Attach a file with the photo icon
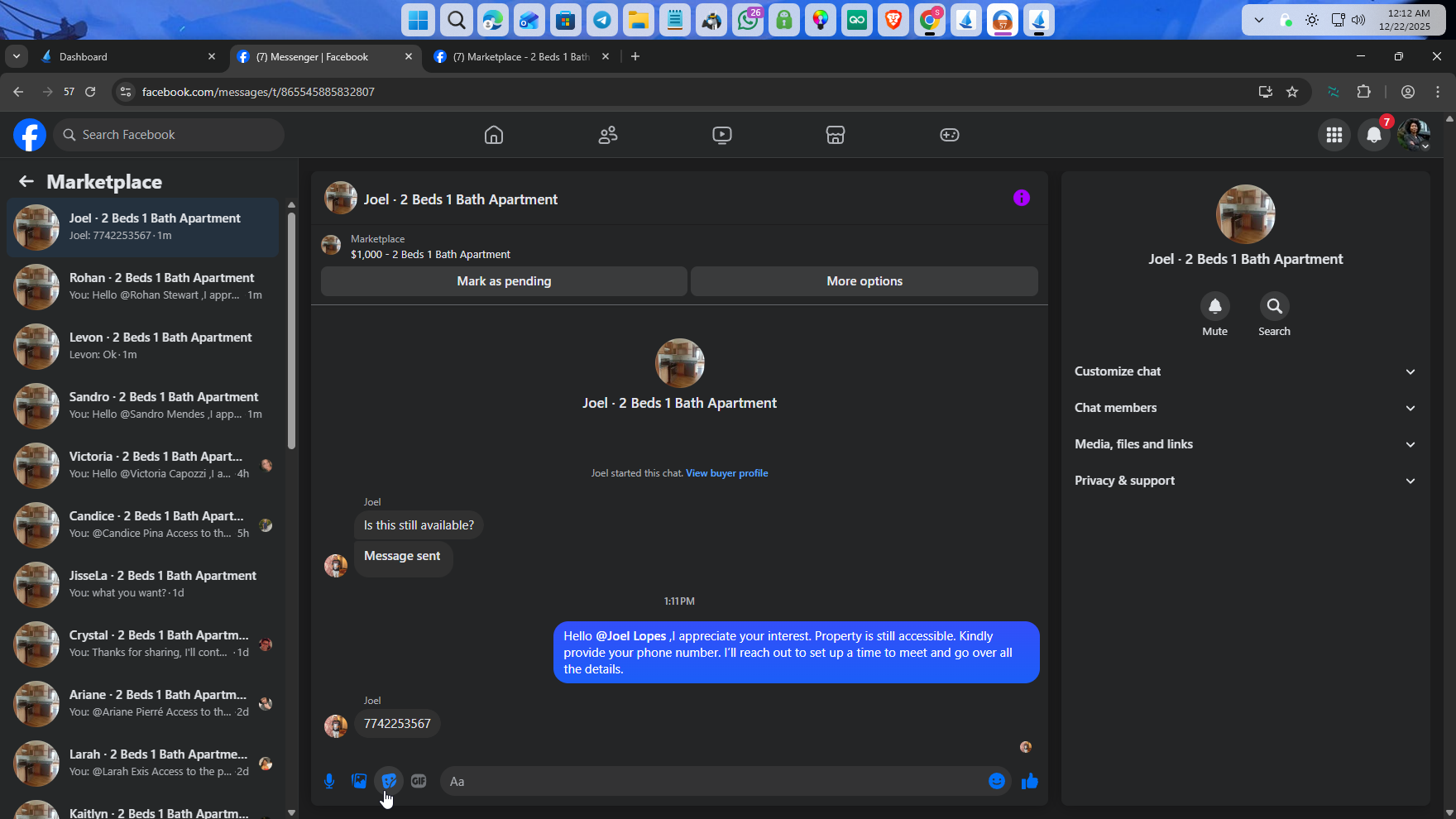Viewport: 1456px width, 819px height. tap(359, 781)
